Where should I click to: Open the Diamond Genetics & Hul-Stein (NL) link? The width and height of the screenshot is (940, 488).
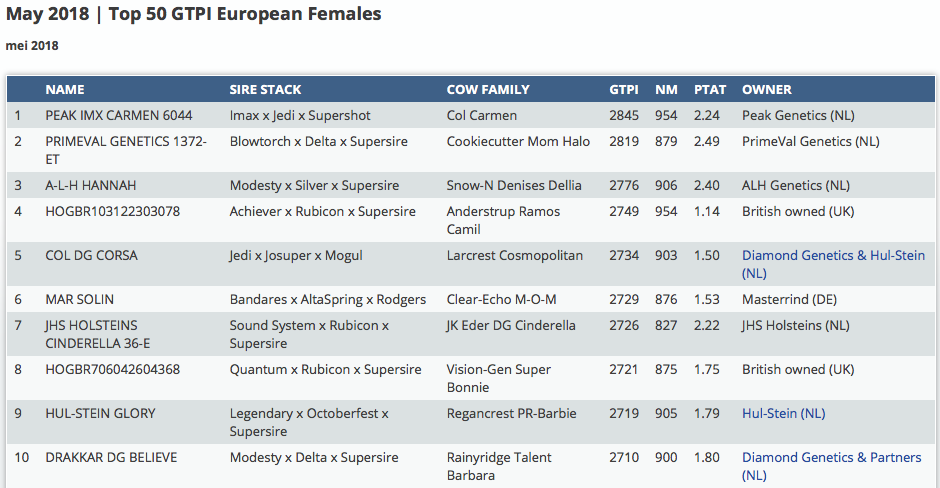[833, 256]
